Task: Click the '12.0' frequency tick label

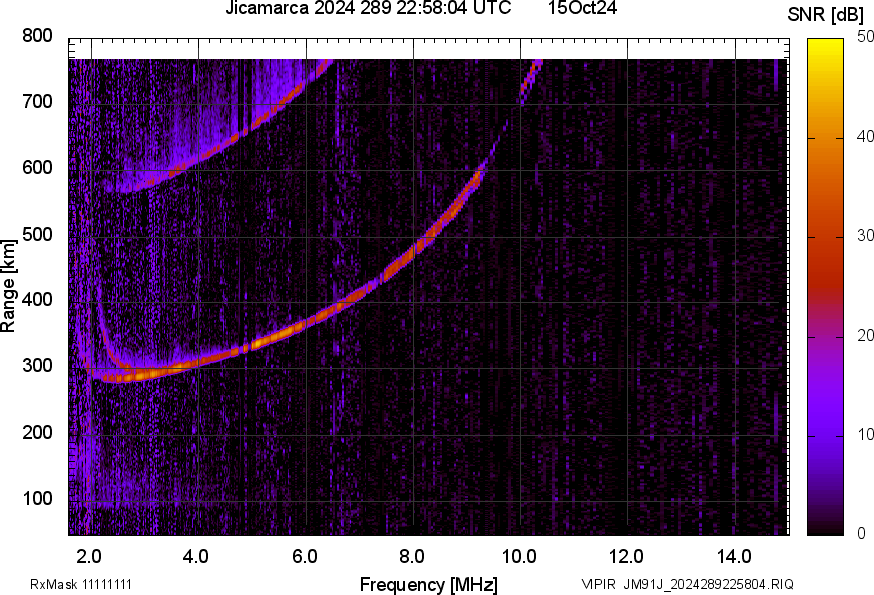Action: [x=627, y=557]
